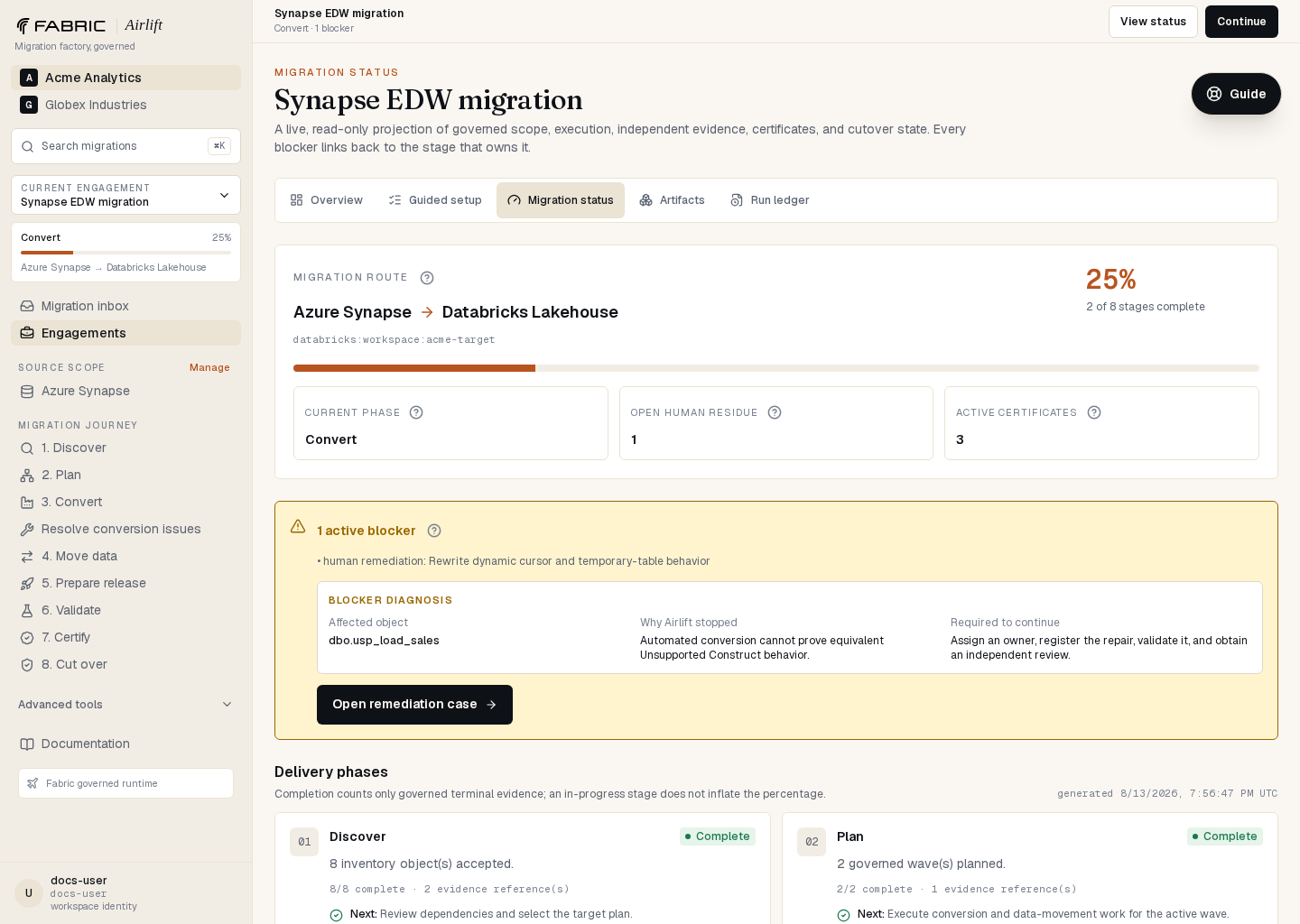
Task: Show help for active blocker
Action: pyautogui.click(x=434, y=531)
